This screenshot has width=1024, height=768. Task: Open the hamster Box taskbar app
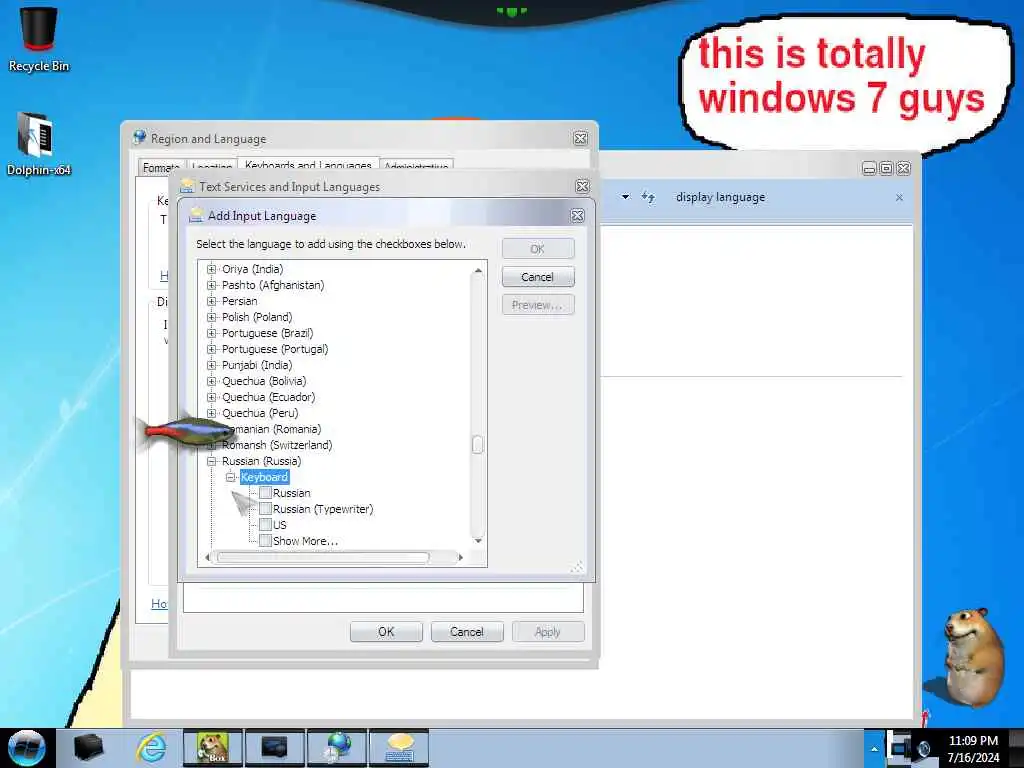tap(212, 748)
